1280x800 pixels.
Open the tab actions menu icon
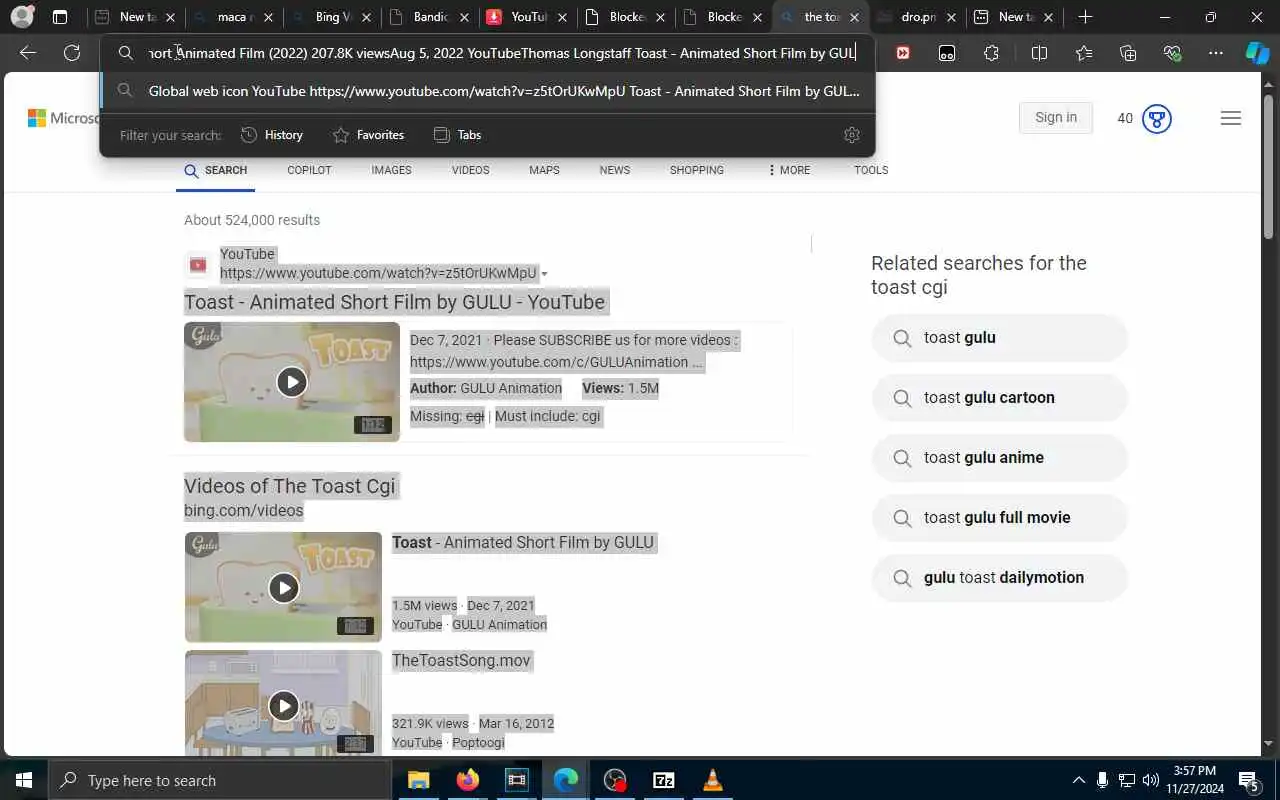click(x=60, y=17)
